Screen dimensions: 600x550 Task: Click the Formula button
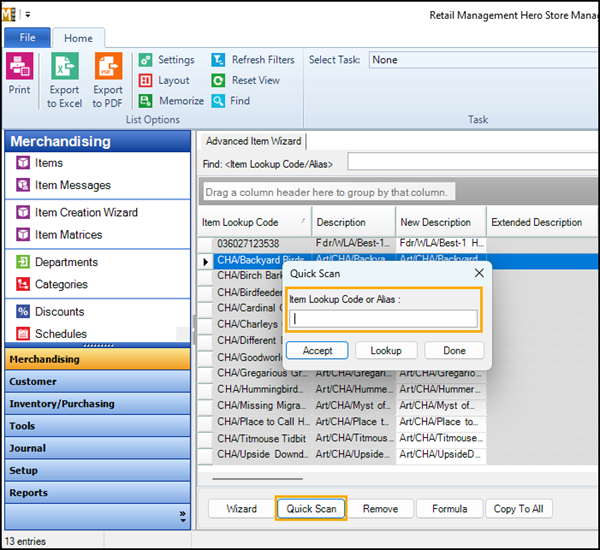(x=450, y=509)
